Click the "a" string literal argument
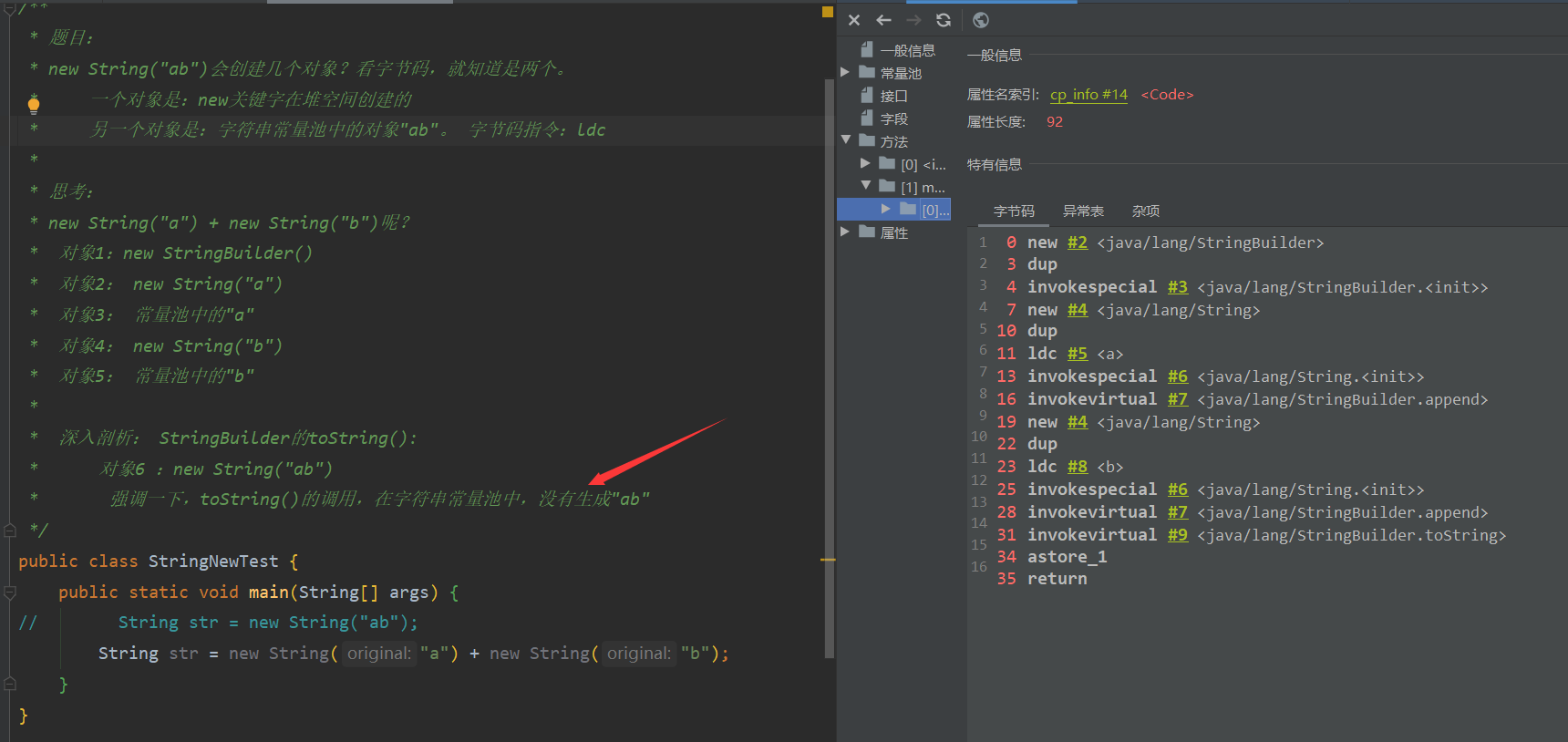This screenshot has height=742, width=1568. tap(435, 654)
